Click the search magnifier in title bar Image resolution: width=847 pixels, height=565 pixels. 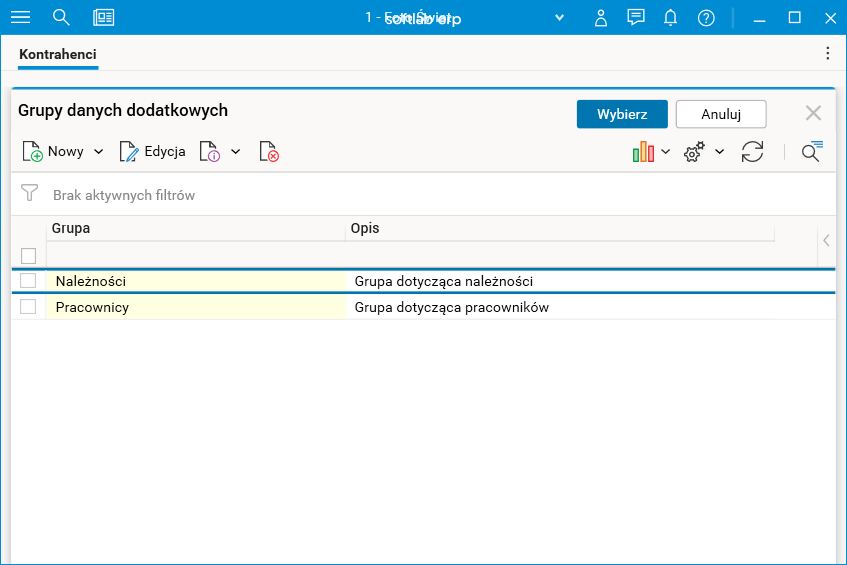(61, 17)
